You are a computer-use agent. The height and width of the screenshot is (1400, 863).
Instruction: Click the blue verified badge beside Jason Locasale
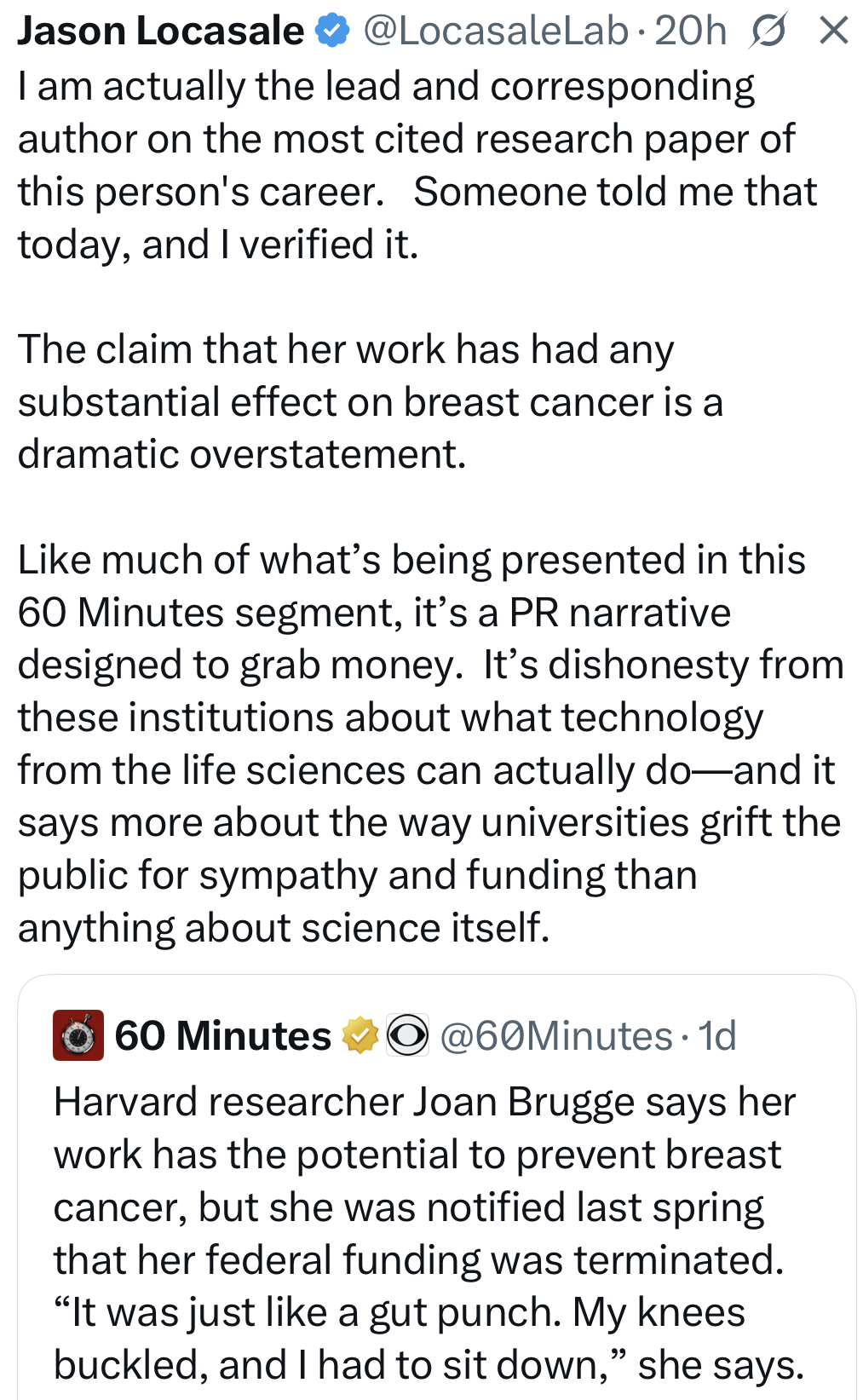pyautogui.click(x=333, y=31)
